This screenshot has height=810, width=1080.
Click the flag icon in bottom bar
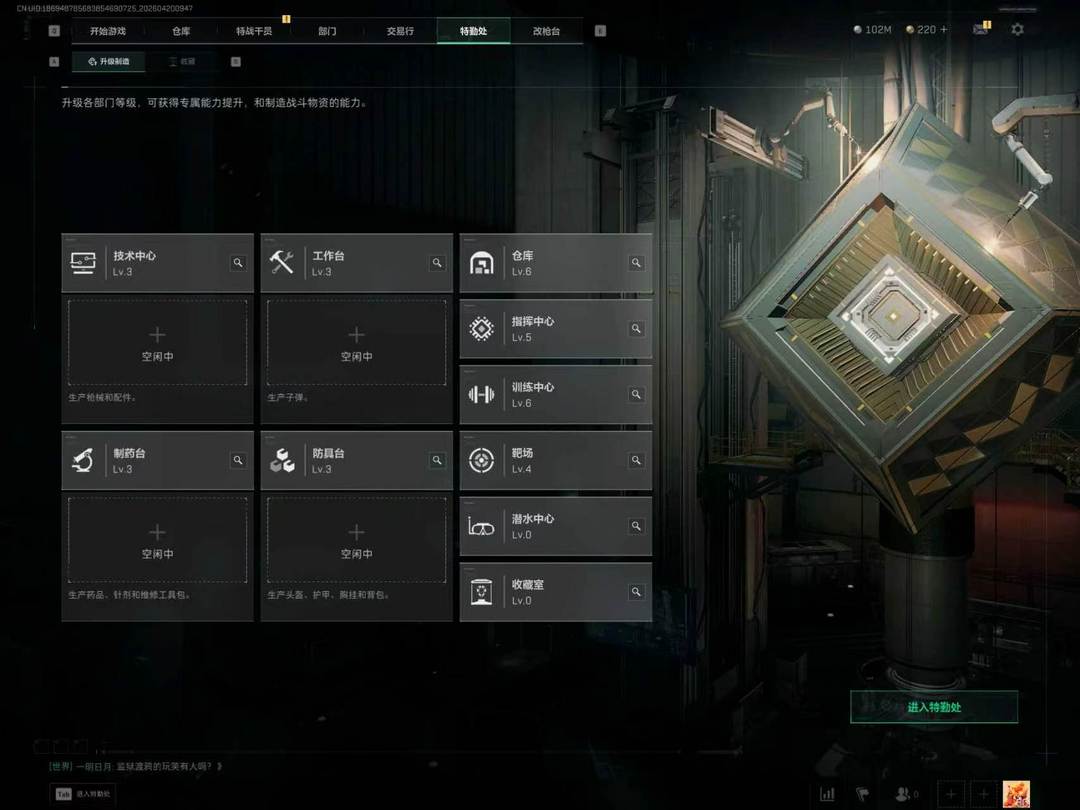pos(862,794)
